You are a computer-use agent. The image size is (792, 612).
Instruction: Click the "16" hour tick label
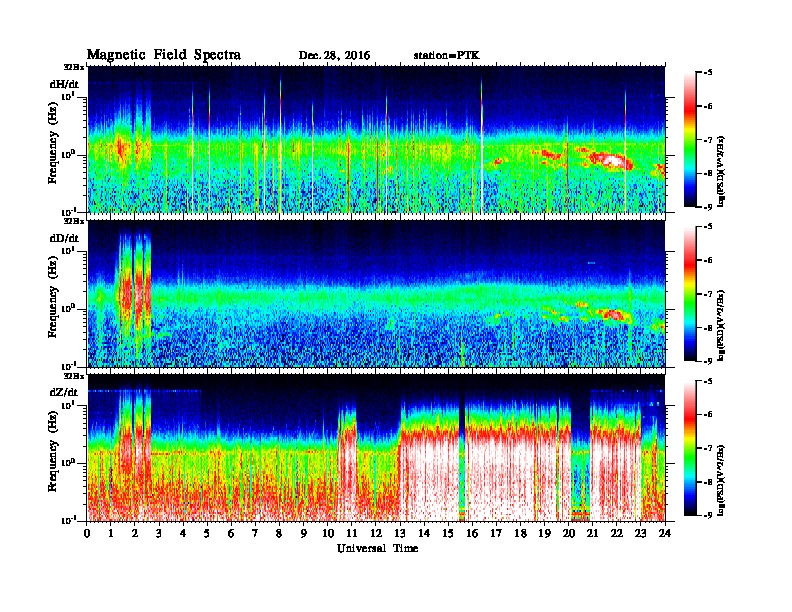tap(472, 533)
